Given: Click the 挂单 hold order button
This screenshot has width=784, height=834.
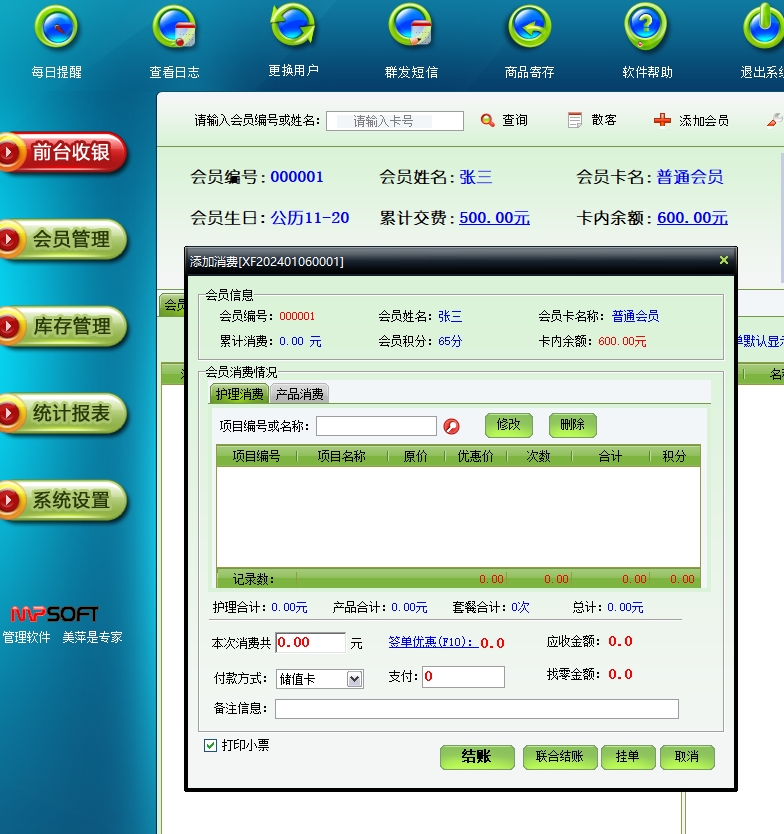Looking at the screenshot, I should [x=627, y=757].
